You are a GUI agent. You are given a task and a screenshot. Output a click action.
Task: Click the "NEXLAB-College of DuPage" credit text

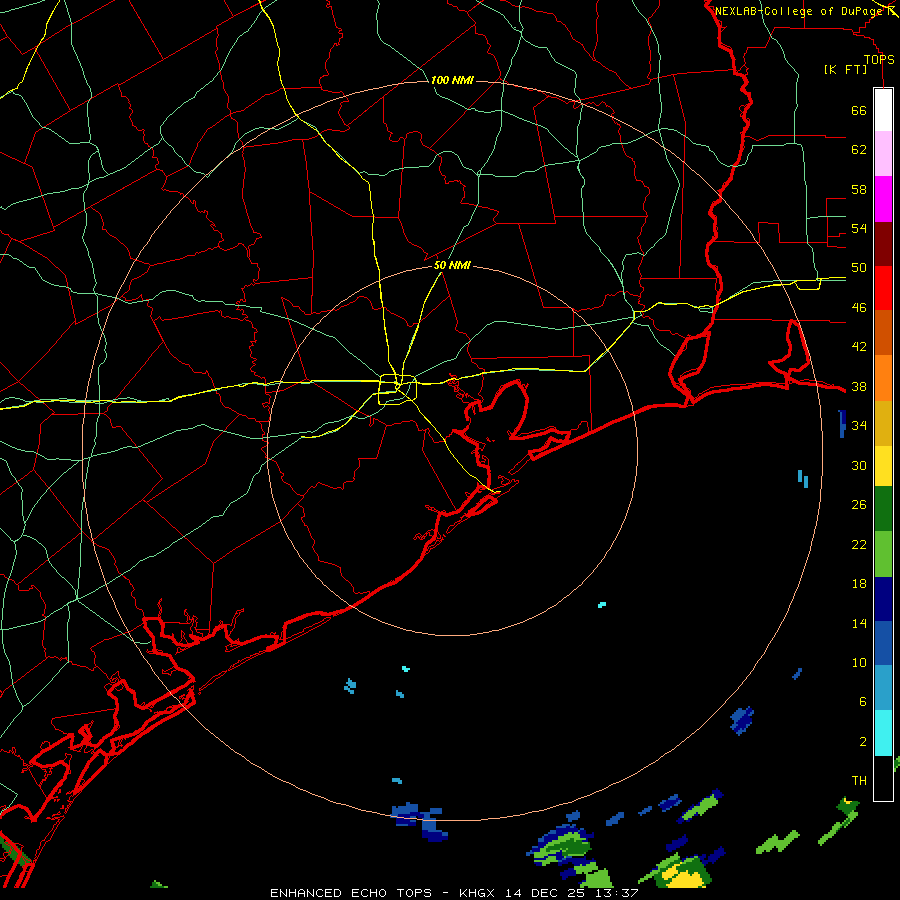click(x=799, y=11)
